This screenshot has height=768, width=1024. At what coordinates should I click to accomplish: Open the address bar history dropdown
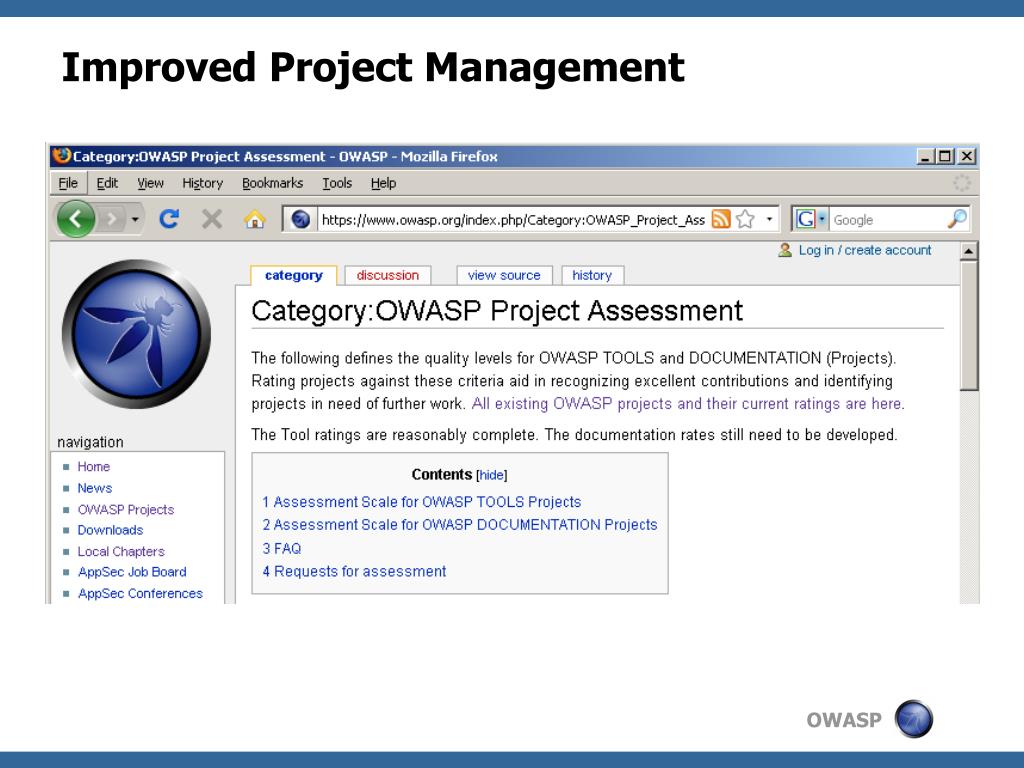769,219
